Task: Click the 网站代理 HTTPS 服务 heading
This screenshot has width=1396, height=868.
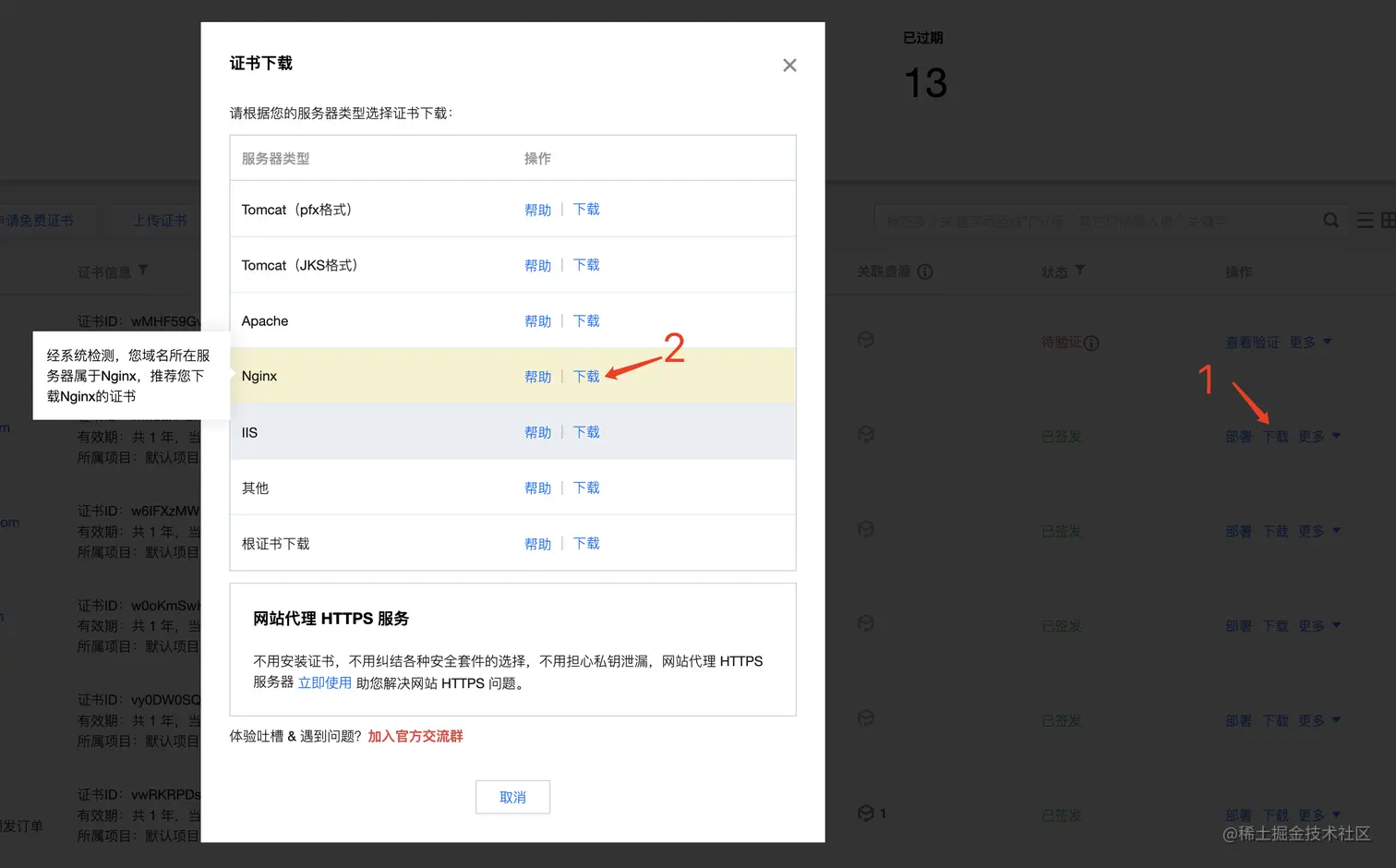Action: pyautogui.click(x=331, y=619)
